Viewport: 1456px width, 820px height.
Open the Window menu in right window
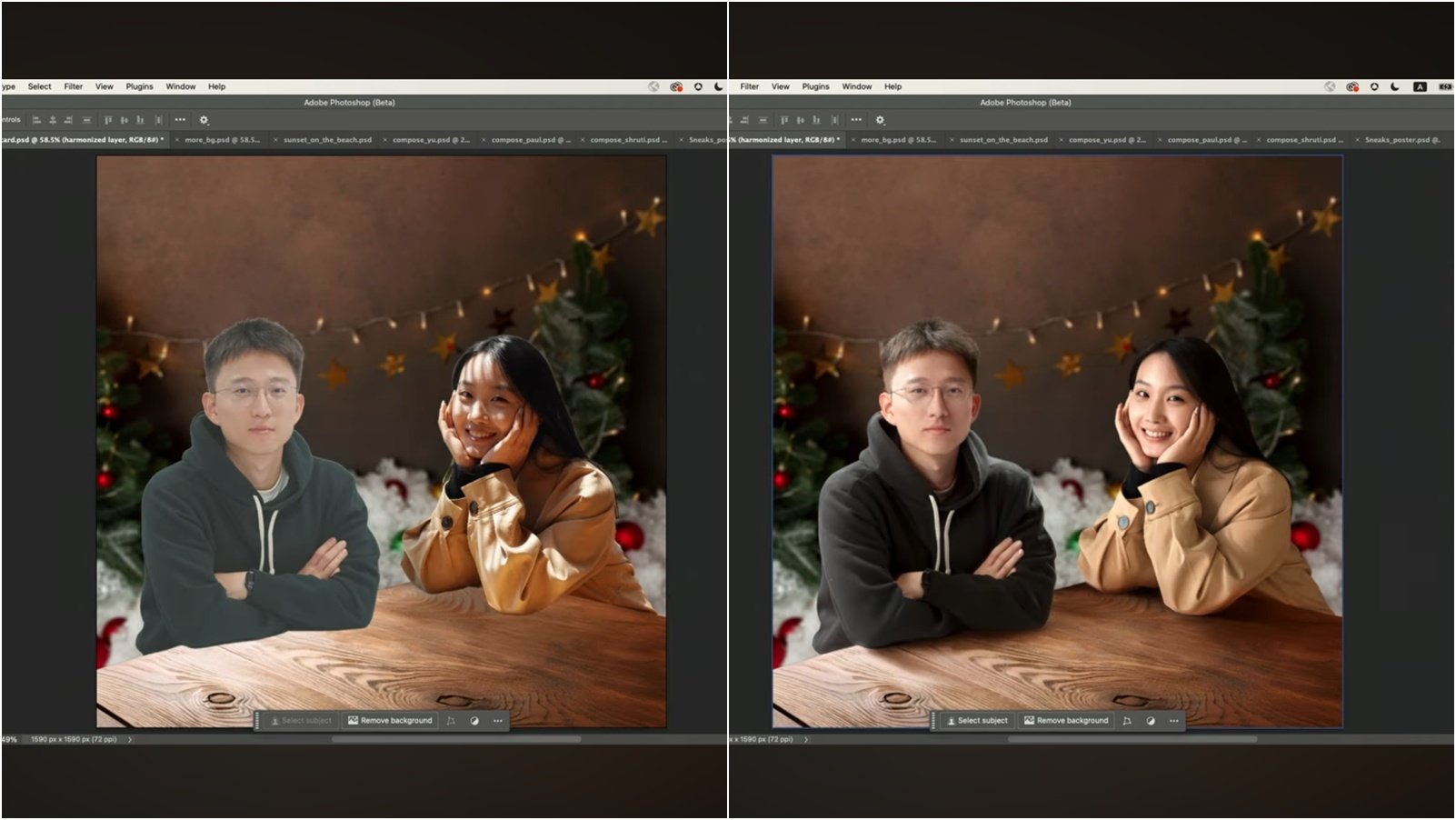point(856,86)
